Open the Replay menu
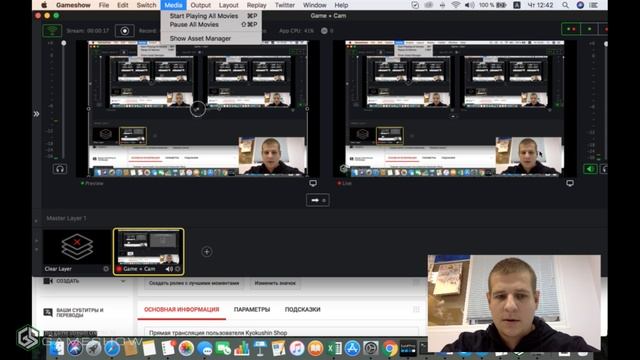The image size is (640, 360). [x=256, y=5]
